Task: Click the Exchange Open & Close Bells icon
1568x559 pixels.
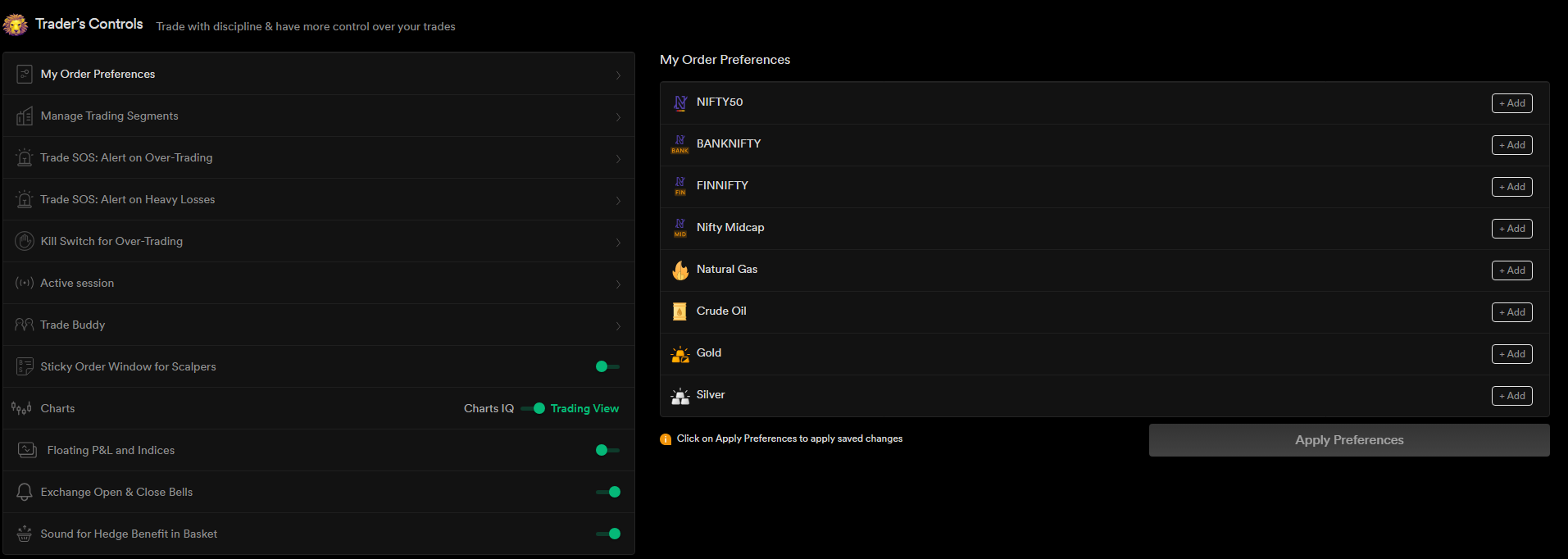Action: tap(25, 492)
